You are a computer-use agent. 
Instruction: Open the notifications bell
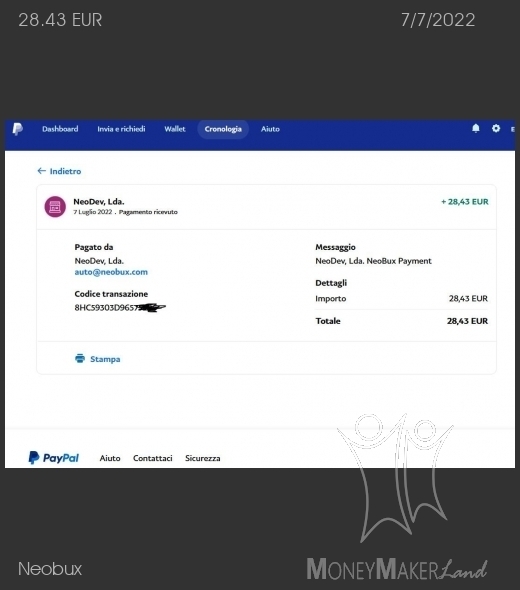[x=476, y=129]
